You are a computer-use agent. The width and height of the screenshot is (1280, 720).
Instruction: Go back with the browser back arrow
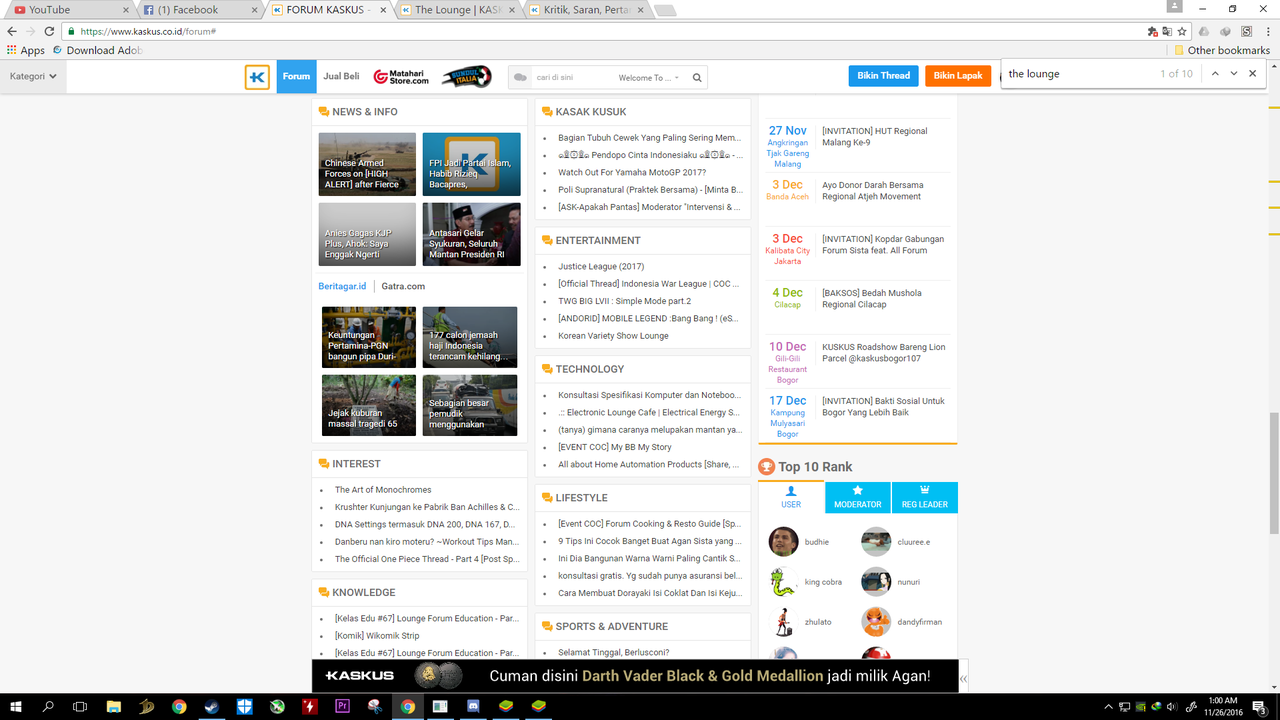coord(12,31)
